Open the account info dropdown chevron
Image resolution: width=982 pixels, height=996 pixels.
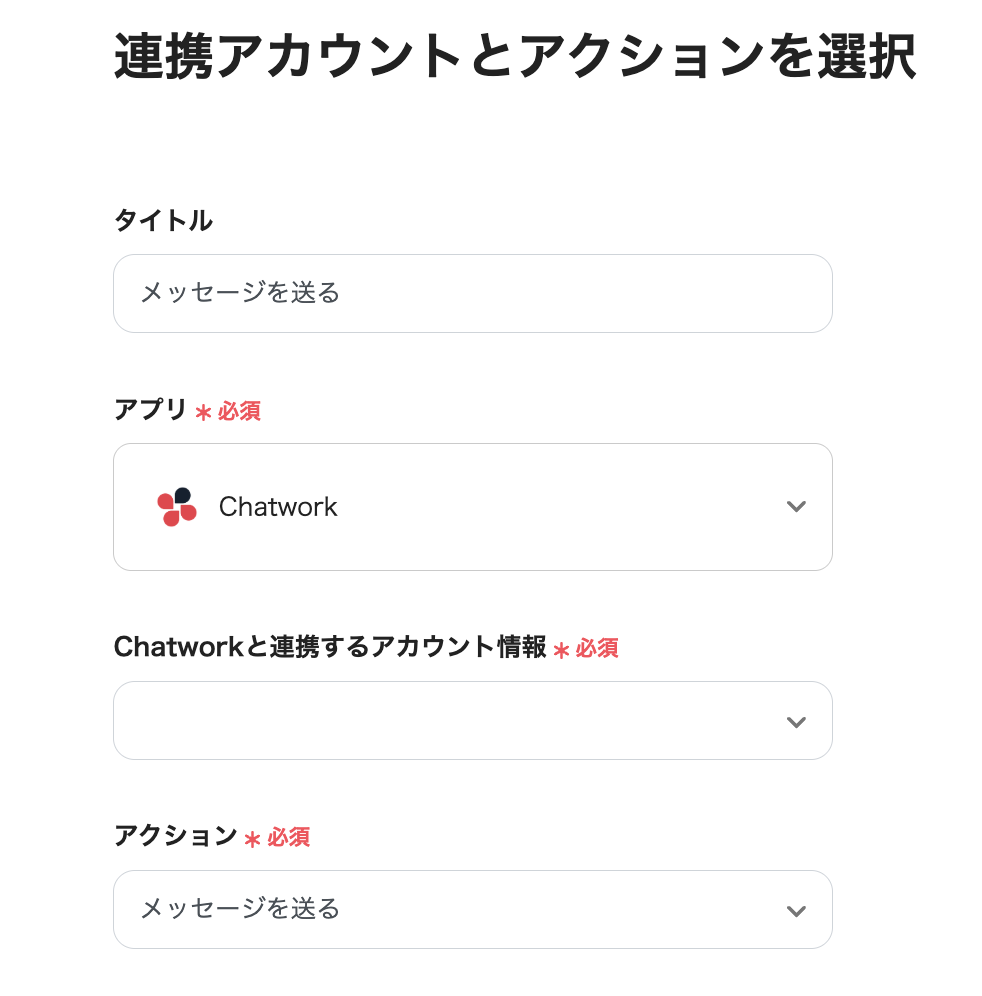(x=796, y=722)
